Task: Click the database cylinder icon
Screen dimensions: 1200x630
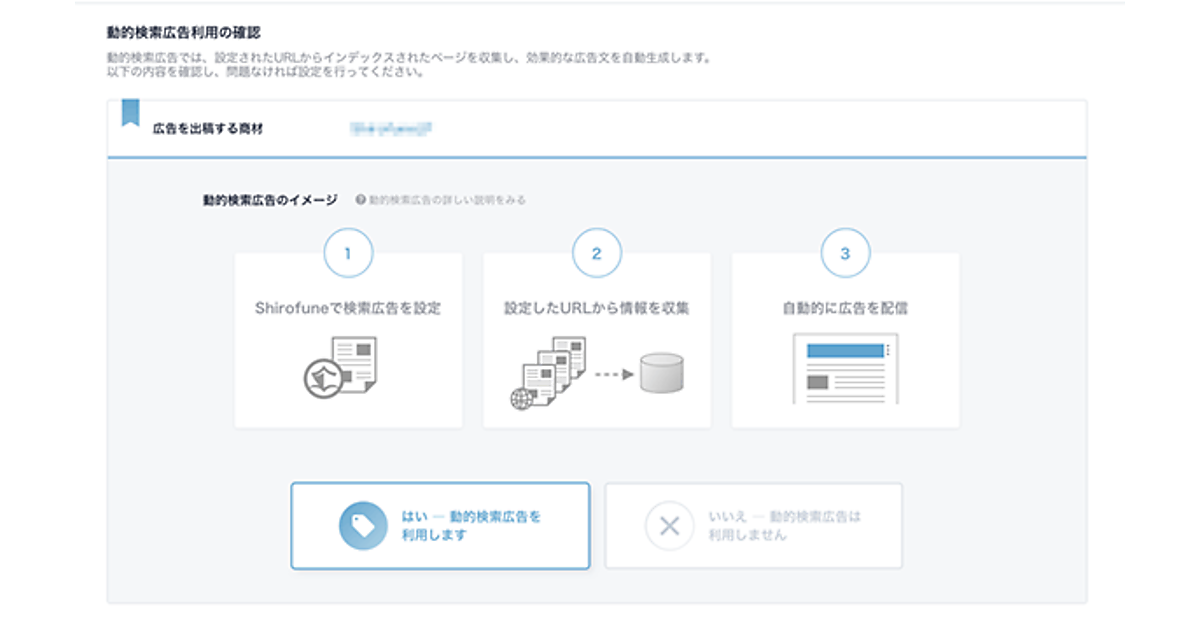Action: (x=661, y=374)
